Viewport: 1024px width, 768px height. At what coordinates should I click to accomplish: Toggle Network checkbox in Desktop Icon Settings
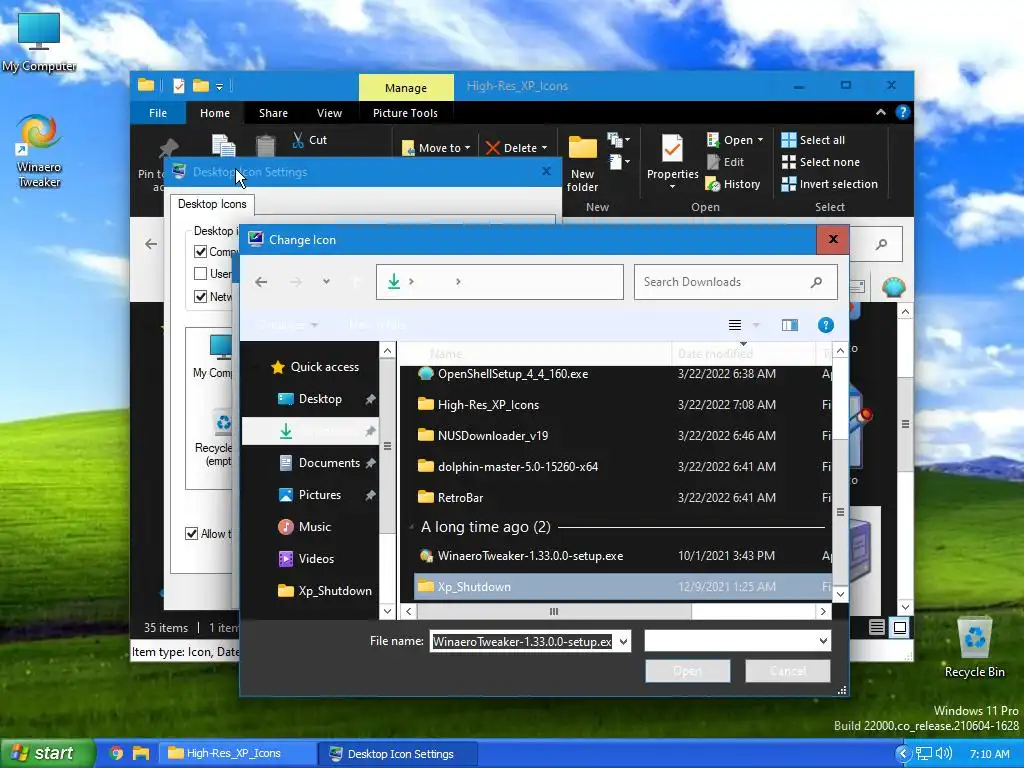200,296
